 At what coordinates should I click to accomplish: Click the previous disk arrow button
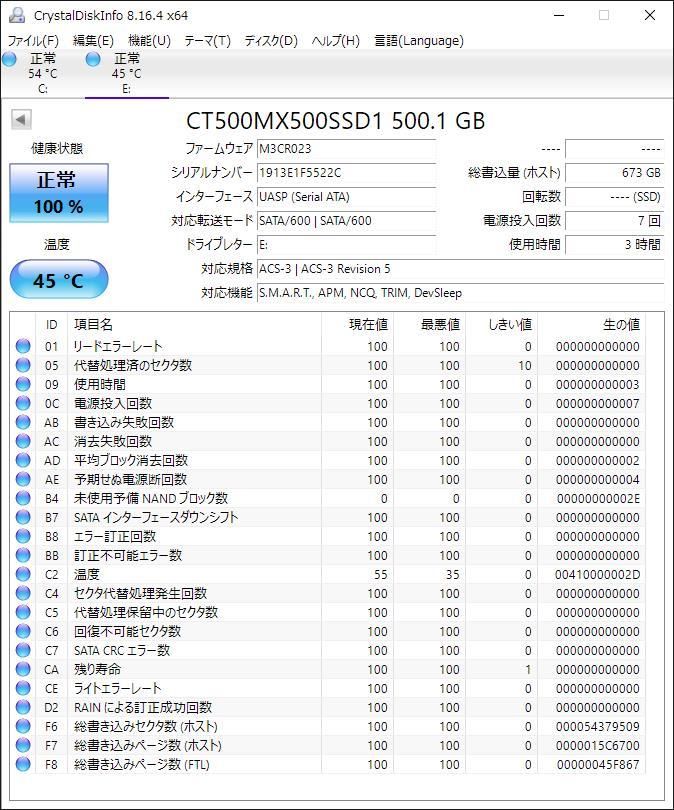(21, 119)
